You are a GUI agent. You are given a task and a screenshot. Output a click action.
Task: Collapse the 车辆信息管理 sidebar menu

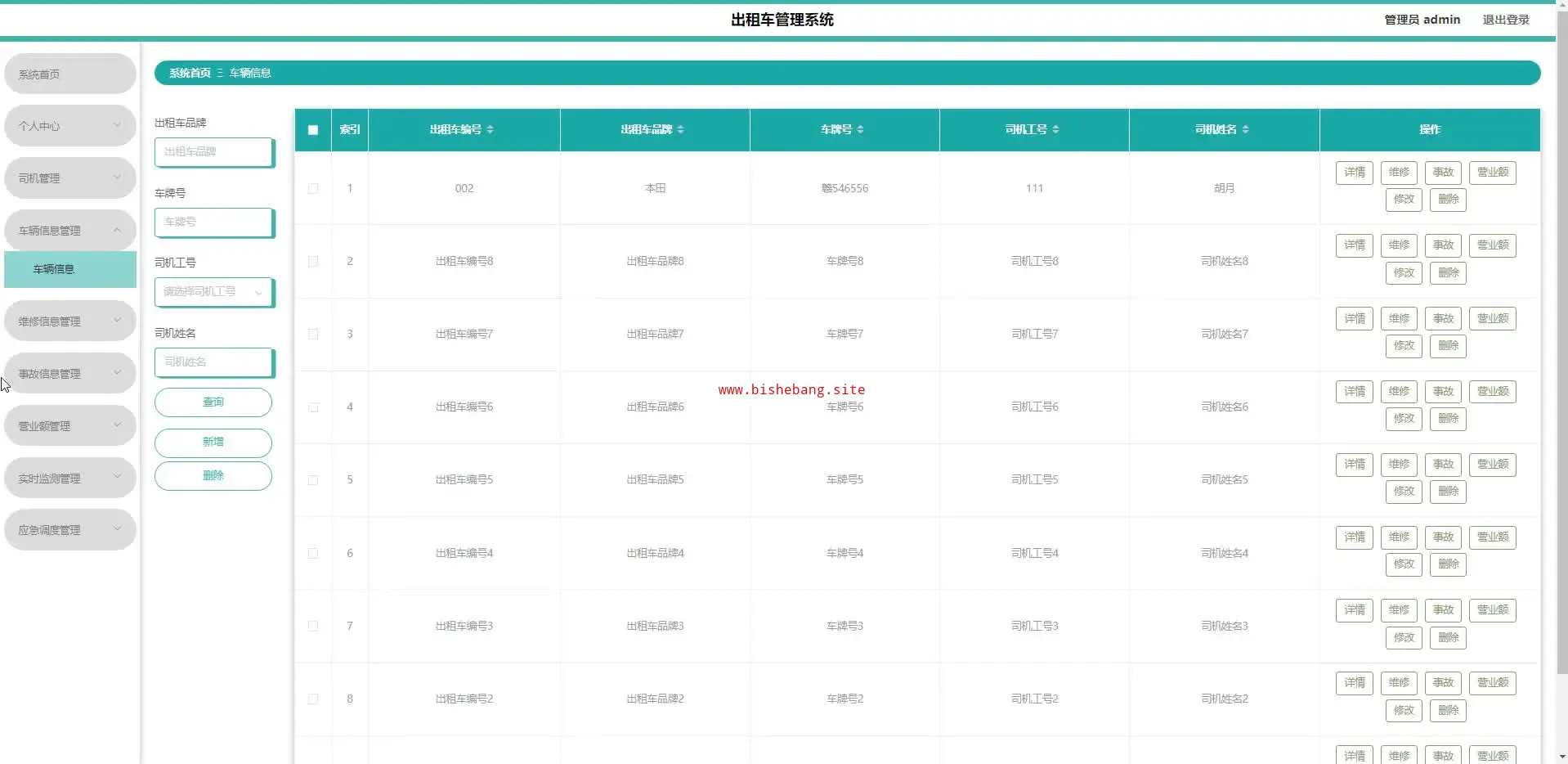click(70, 231)
